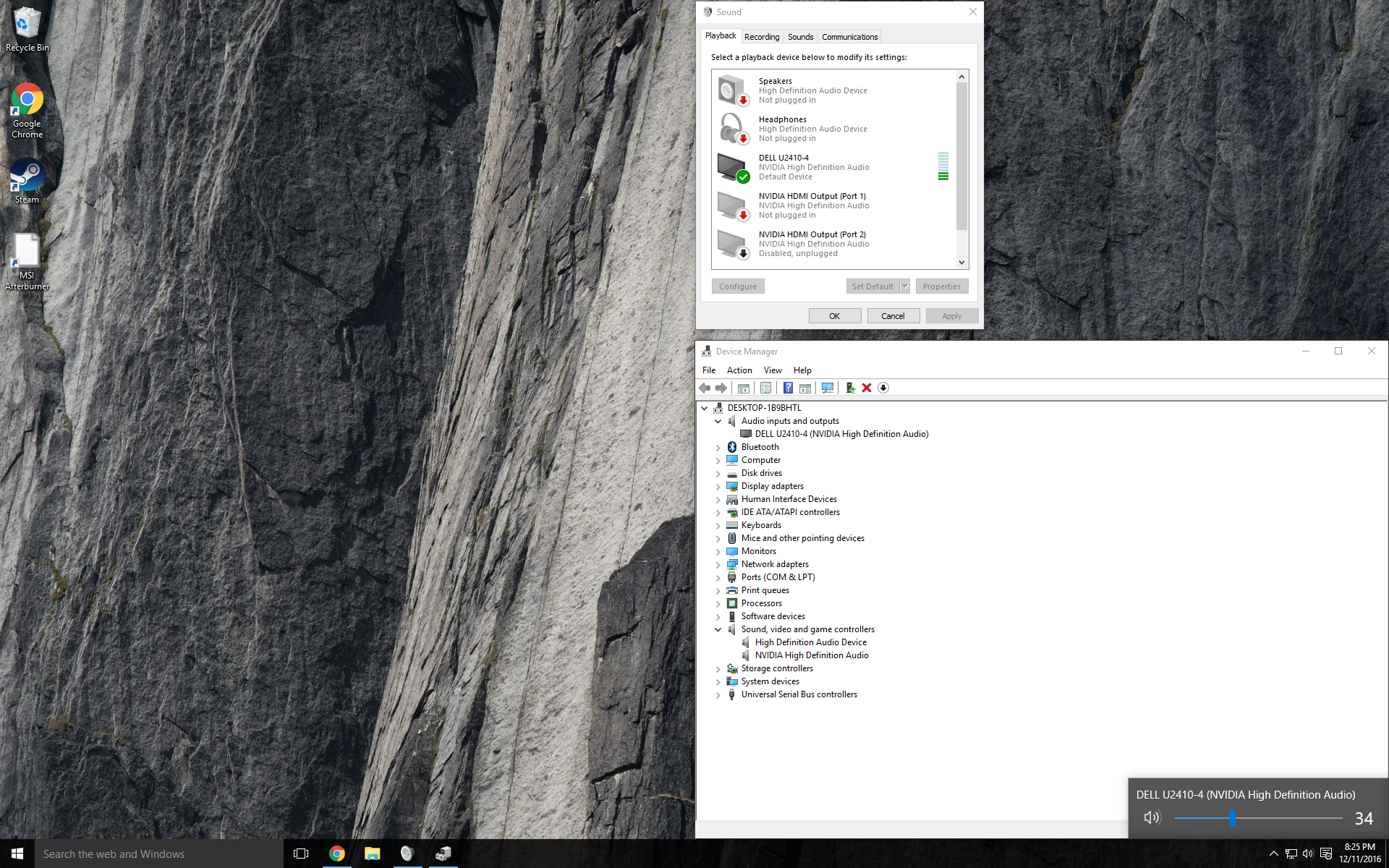Viewport: 1389px width, 868px height.
Task: Click Update Driver Software toolbar icon
Action: 850,388
